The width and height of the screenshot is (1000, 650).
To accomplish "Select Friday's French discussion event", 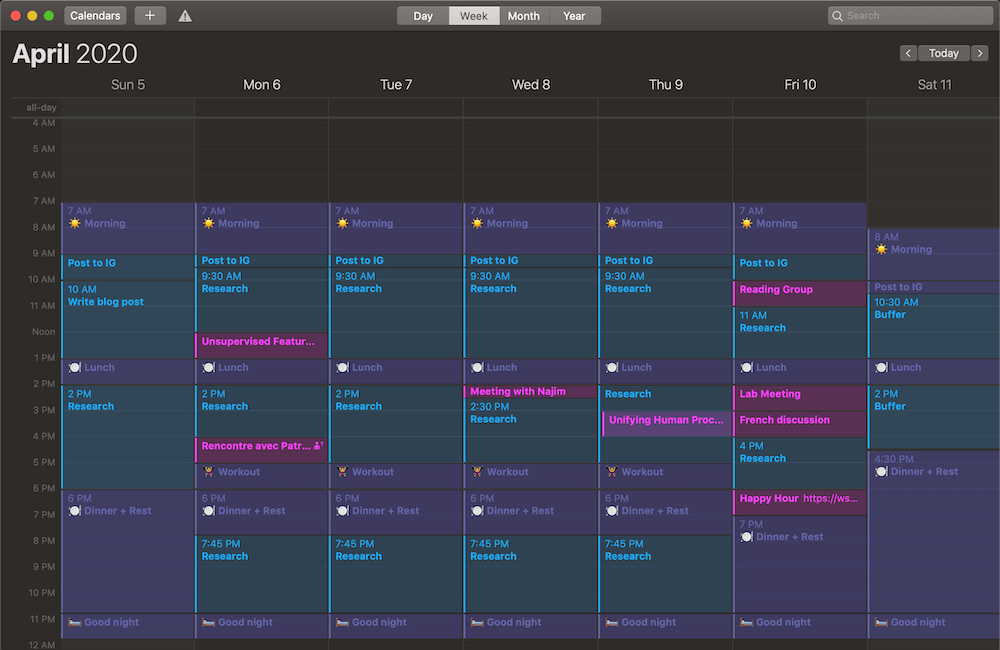I will tap(800, 424).
